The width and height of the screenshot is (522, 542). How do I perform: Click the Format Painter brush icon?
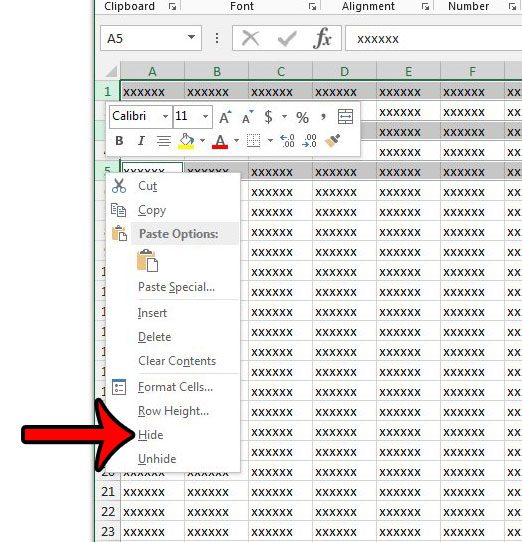coord(332,141)
